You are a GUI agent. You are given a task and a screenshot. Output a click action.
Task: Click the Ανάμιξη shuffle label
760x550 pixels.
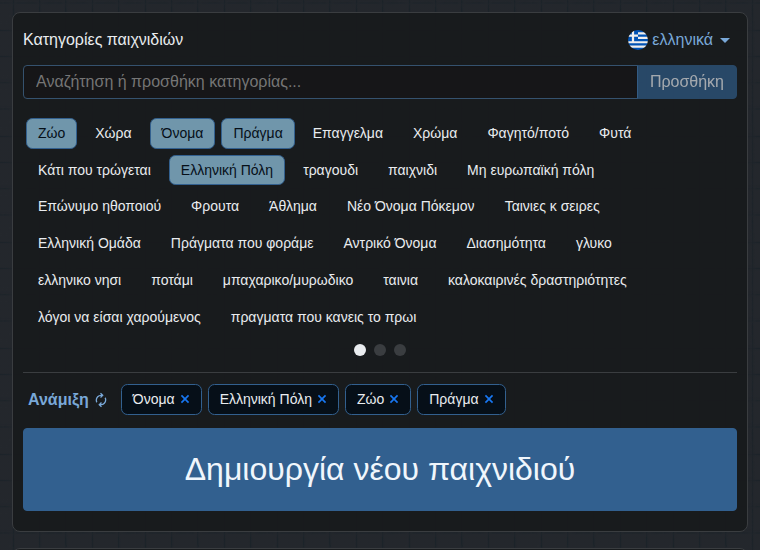58,400
